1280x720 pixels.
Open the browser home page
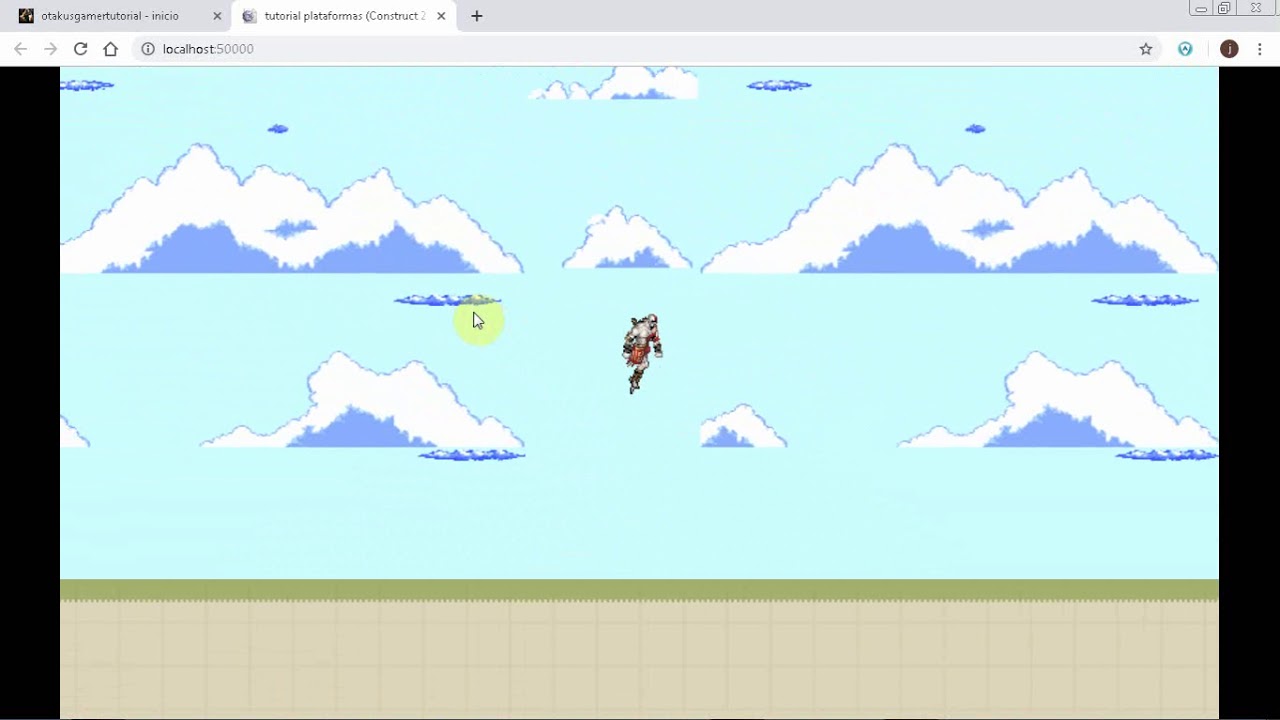[111, 49]
